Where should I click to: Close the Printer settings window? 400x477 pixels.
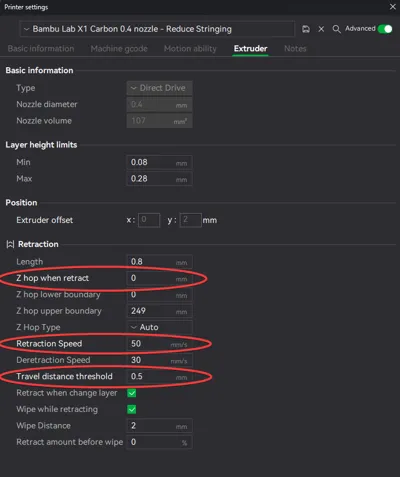tap(393, 7)
